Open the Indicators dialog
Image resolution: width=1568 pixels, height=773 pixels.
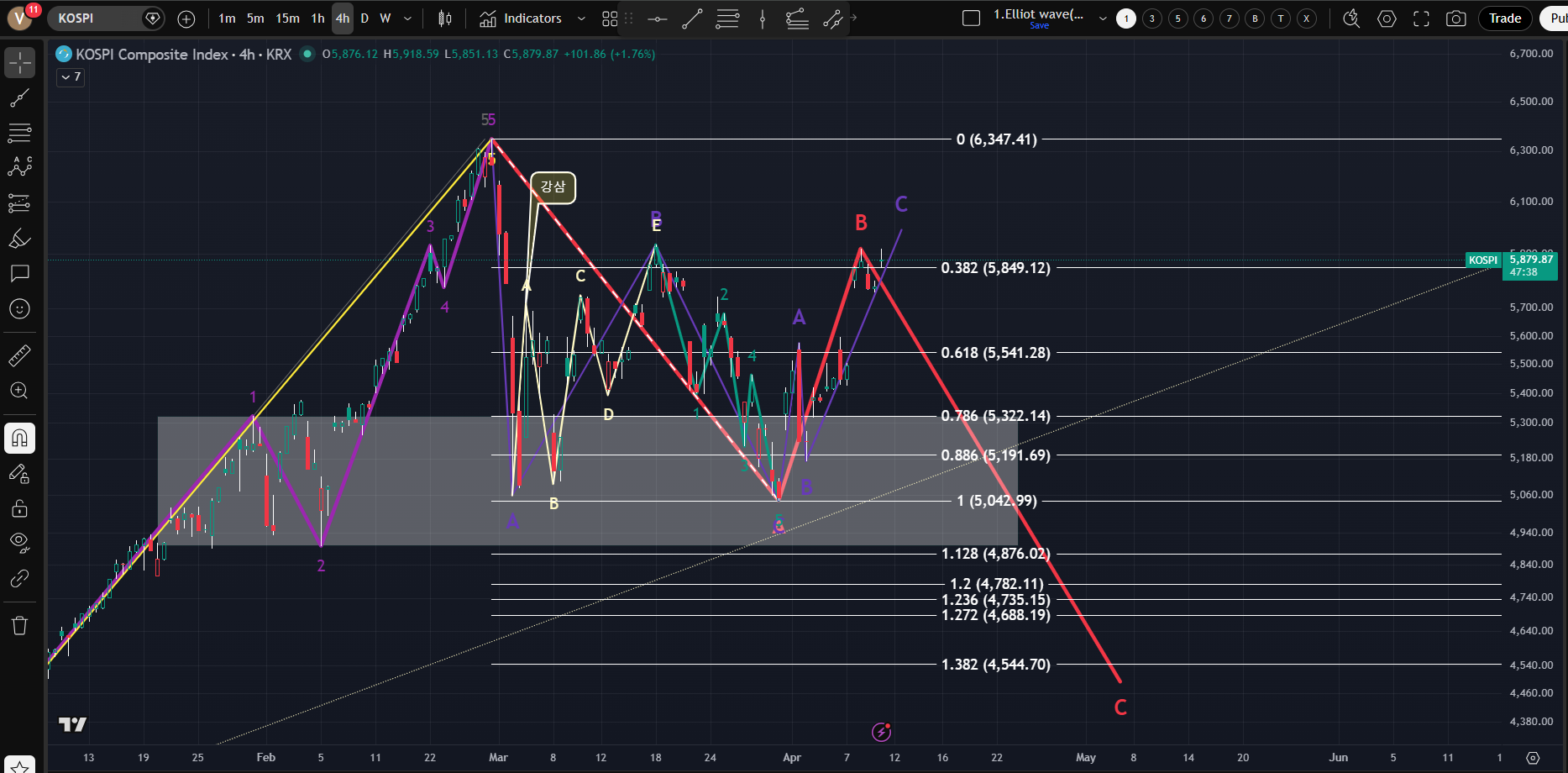coord(521,18)
